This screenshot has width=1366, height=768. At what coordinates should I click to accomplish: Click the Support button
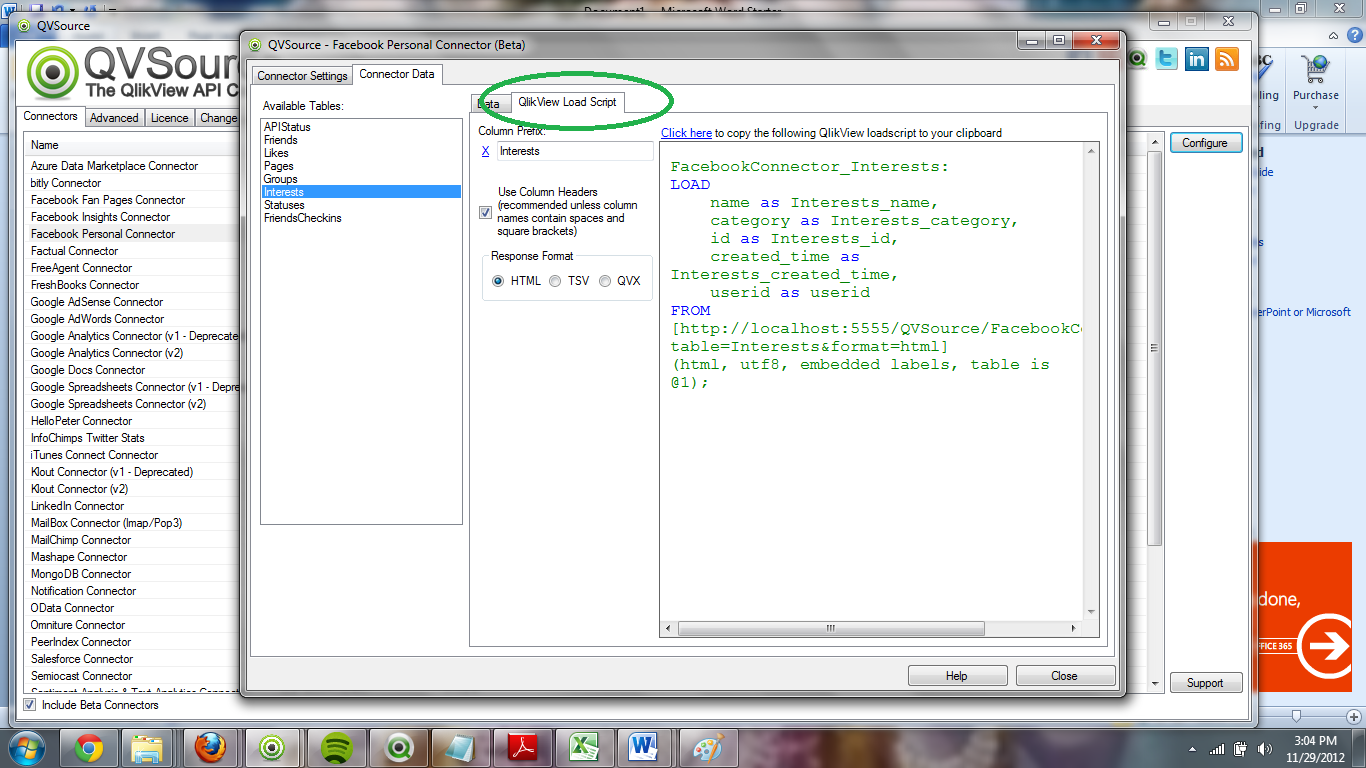[1205, 683]
